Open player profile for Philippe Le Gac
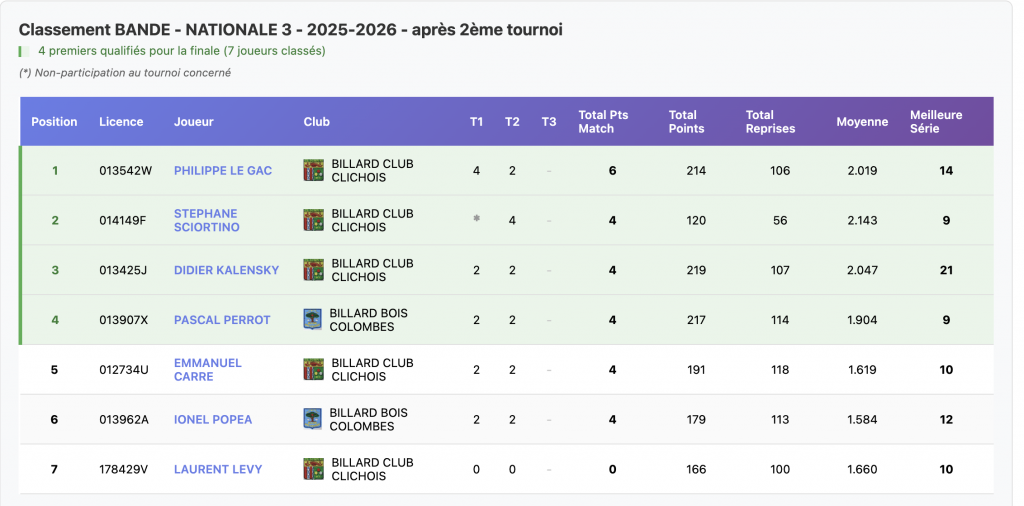This screenshot has width=1024, height=506. click(222, 171)
